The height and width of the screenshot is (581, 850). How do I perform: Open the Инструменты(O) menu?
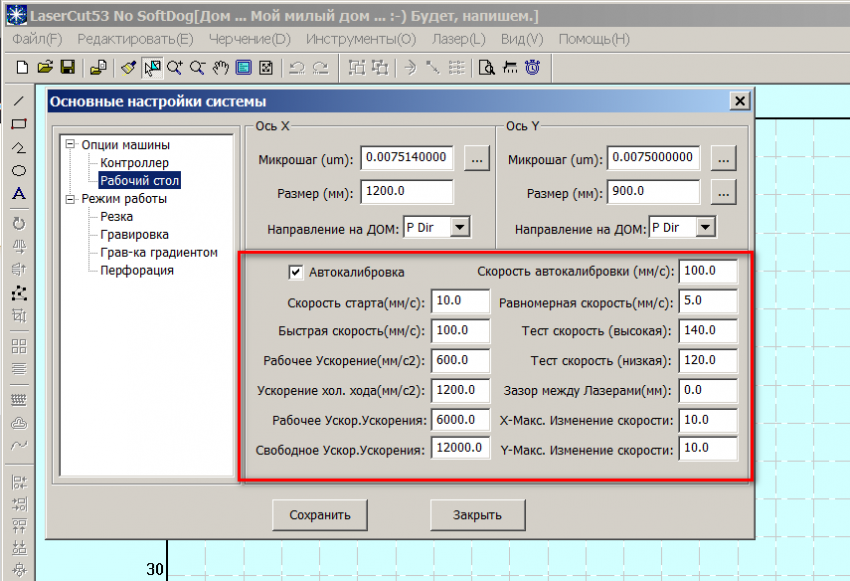coord(361,39)
